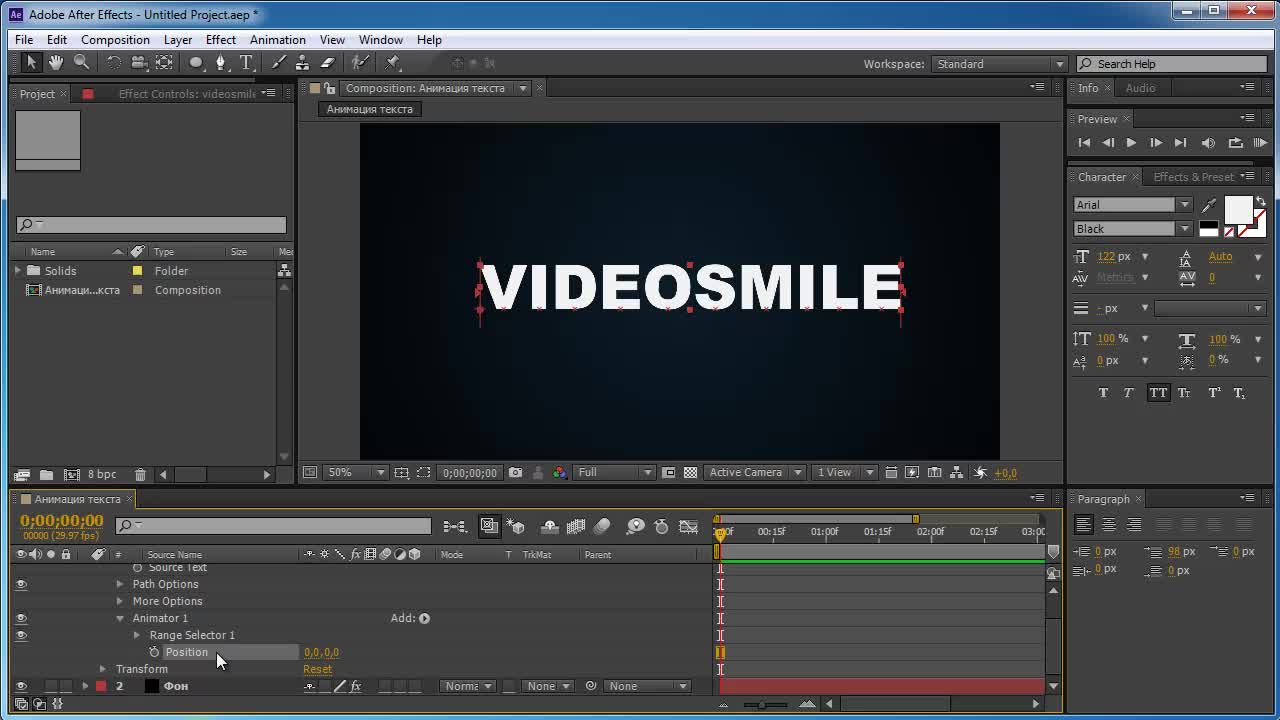Open the Animation menu
Image resolution: width=1280 pixels, height=720 pixels.
[x=278, y=40]
